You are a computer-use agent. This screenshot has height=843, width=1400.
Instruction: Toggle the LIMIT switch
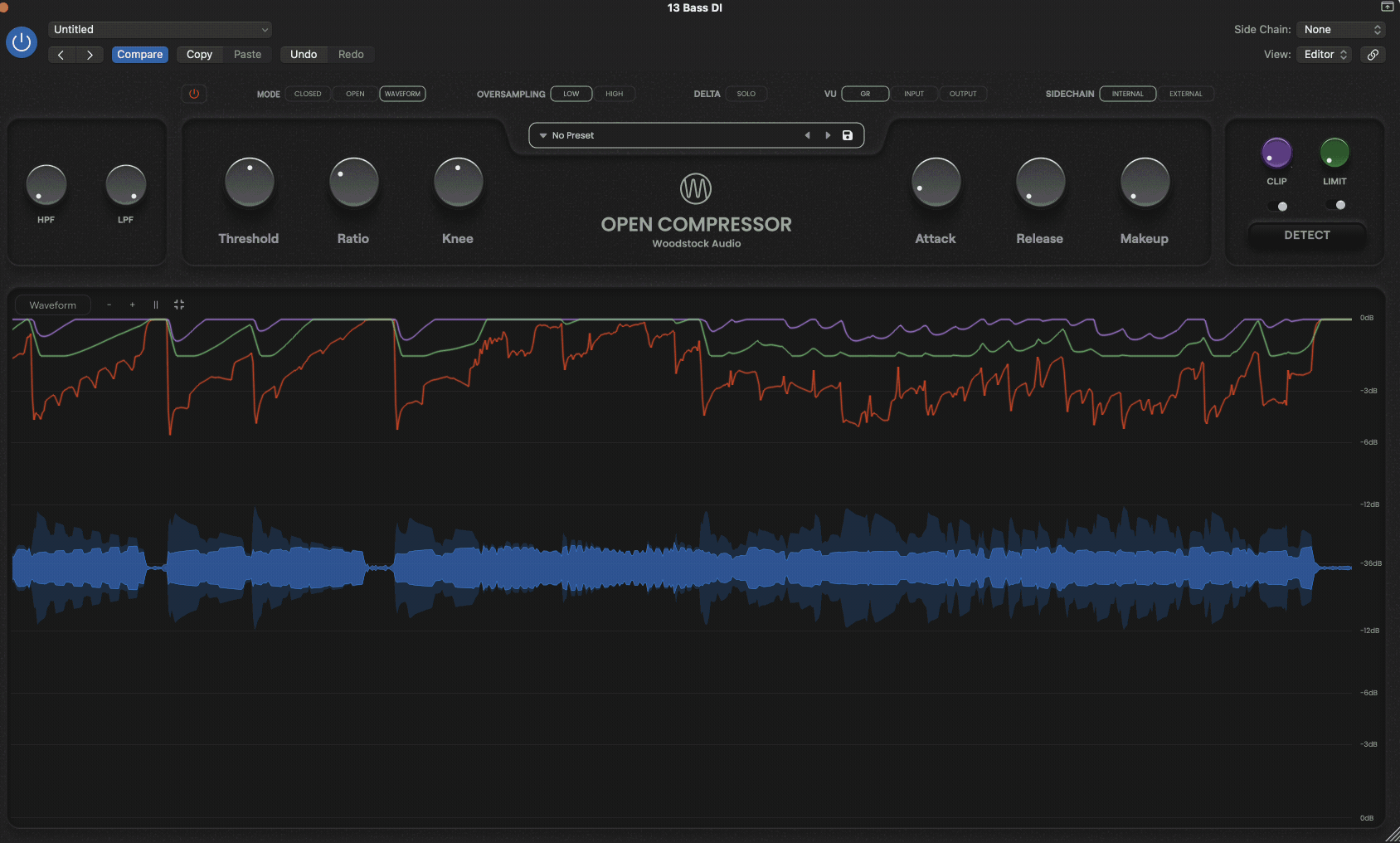click(x=1335, y=205)
